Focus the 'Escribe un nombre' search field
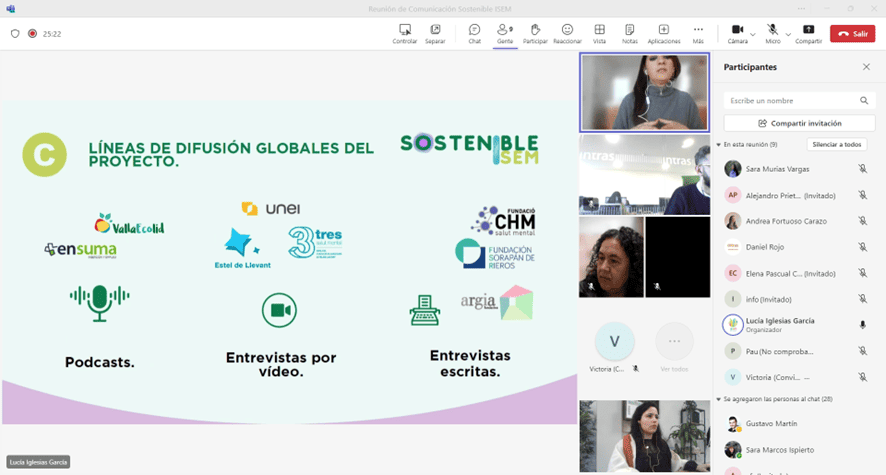Image resolution: width=886 pixels, height=475 pixels. coord(800,101)
